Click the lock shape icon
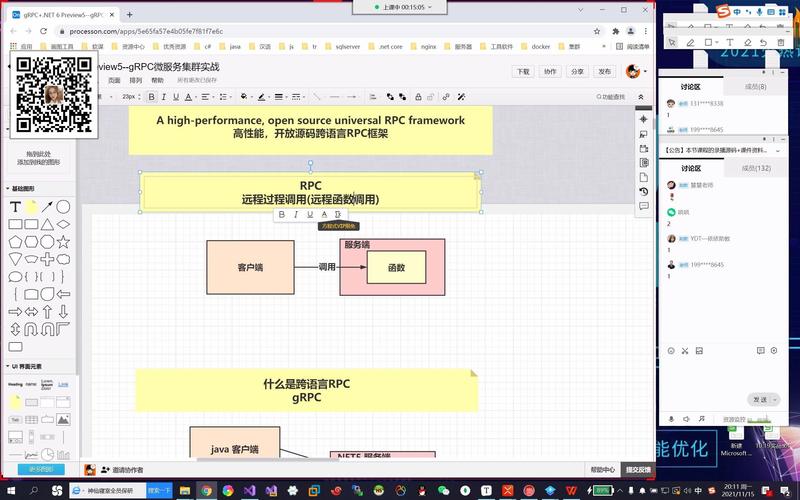This screenshot has width=800, height=500. pos(418,97)
